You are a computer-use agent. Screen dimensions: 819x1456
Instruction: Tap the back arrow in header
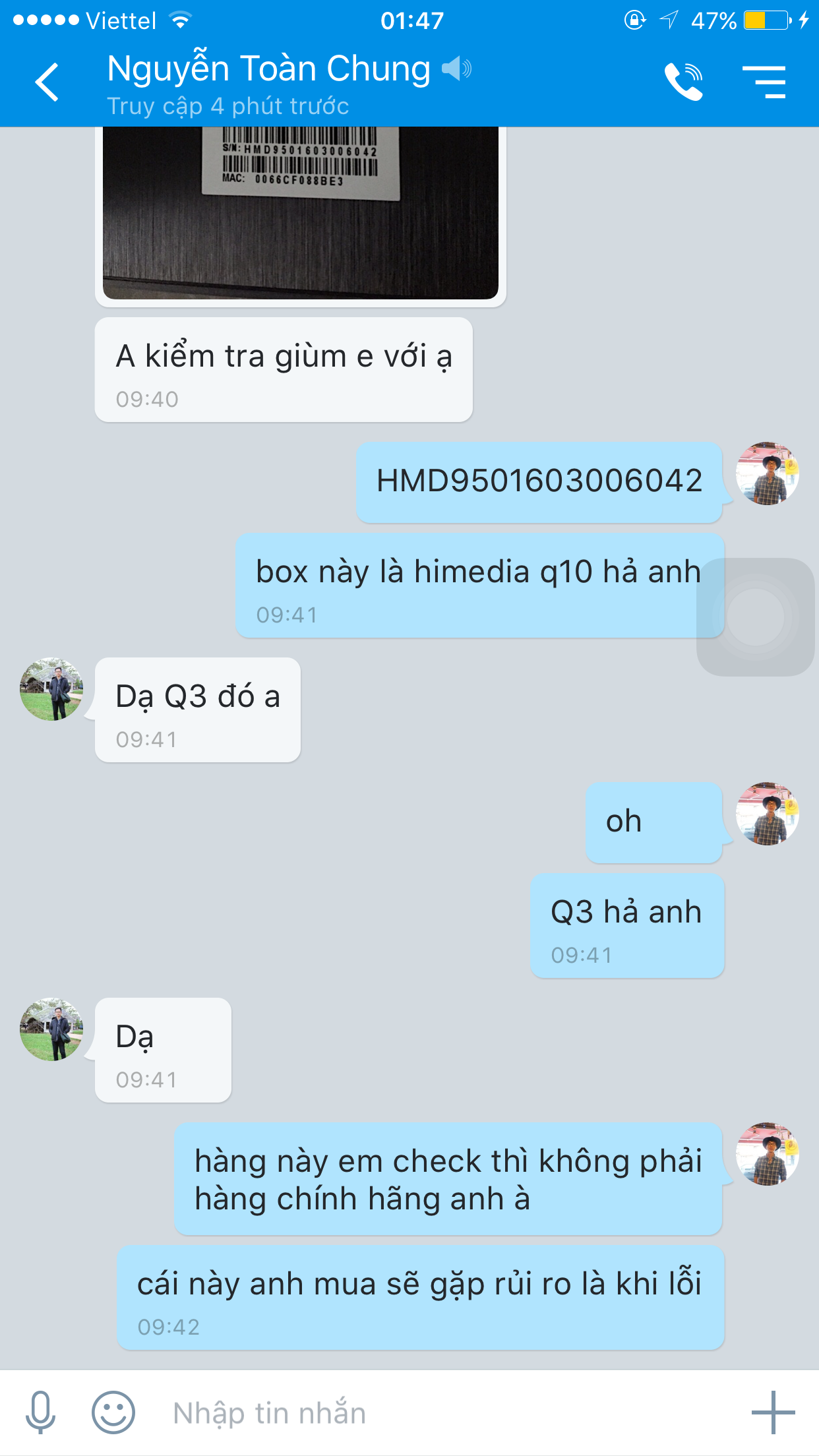click(47, 82)
